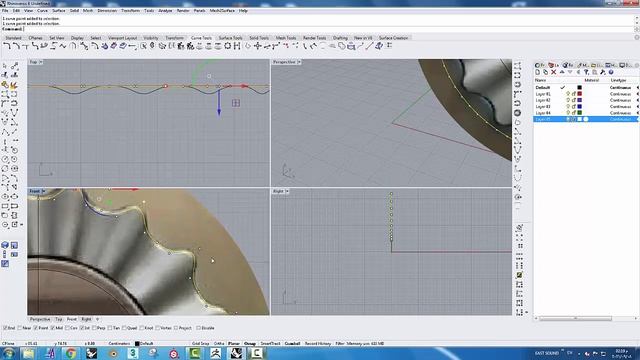Open the Top viewport title dropdown arrow

pyautogui.click(x=41, y=62)
